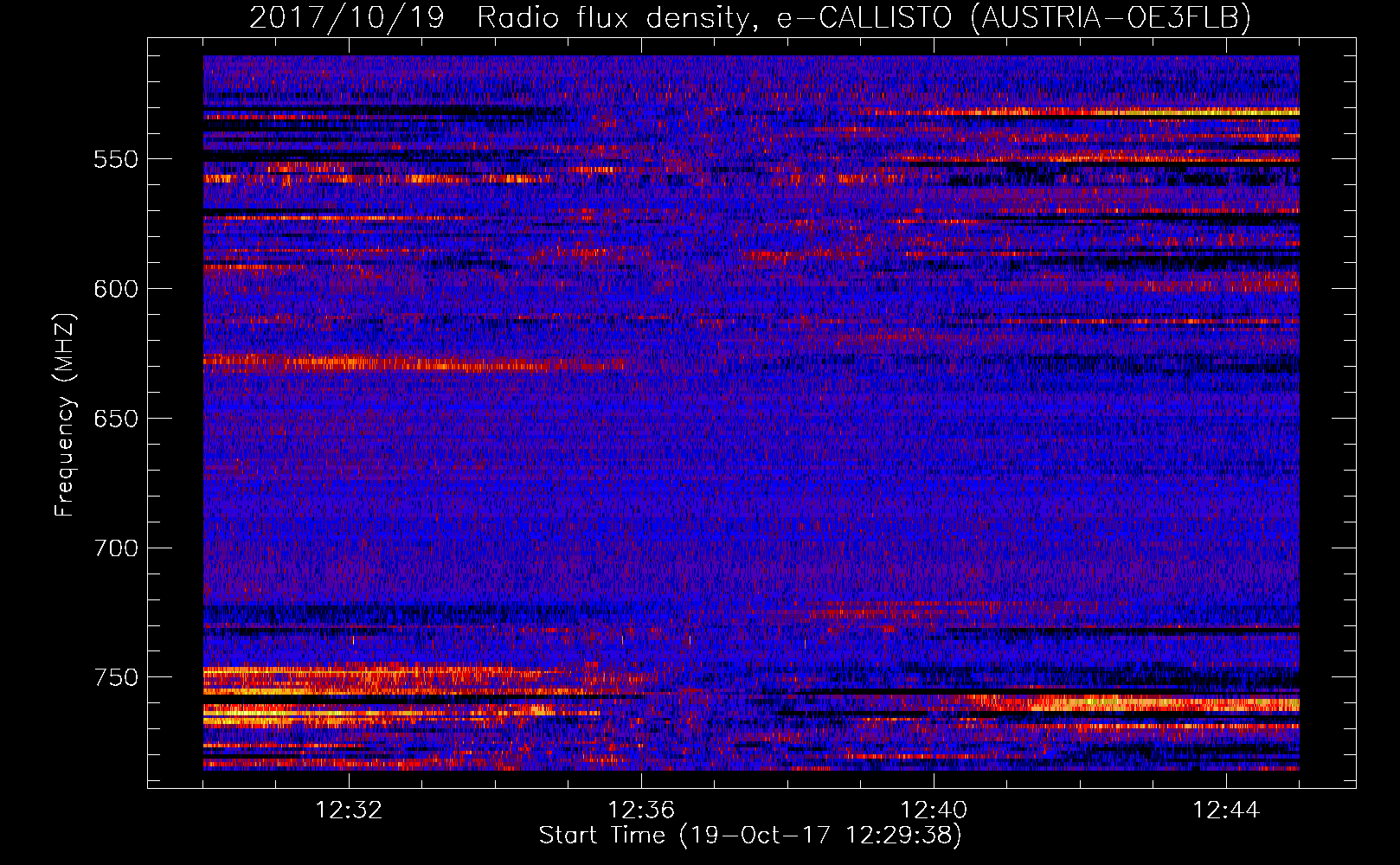Click the 750 frequency tick label
Screen dimensions: 1400x865
116,677
